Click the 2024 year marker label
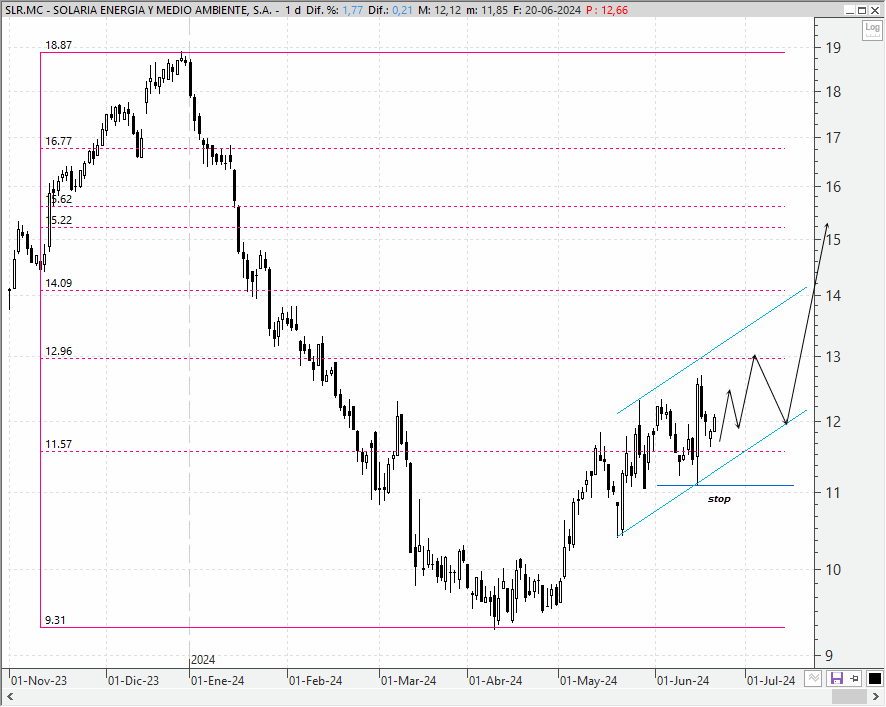 coord(203,660)
